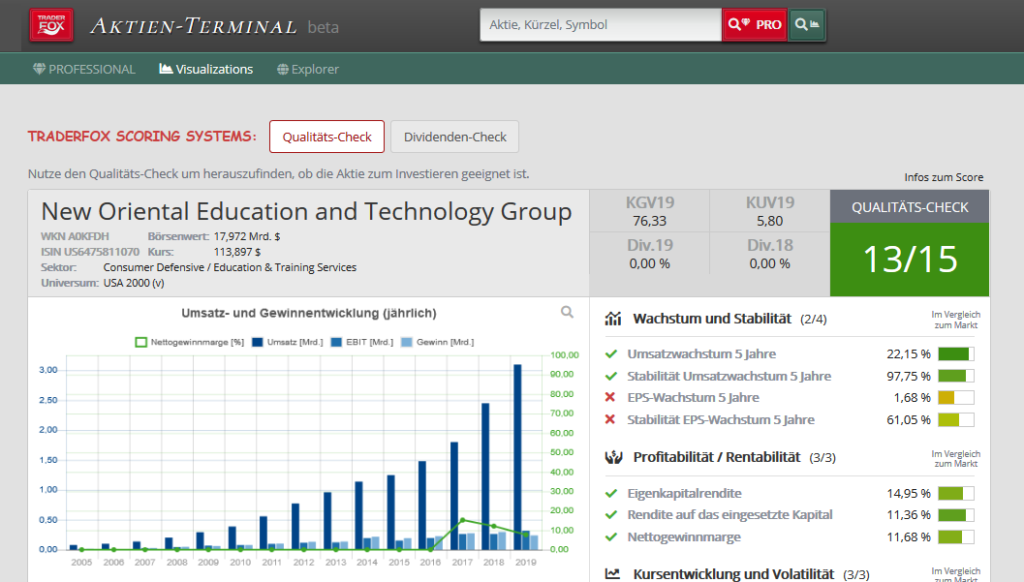
Task: Click the Nettogewinnmarge row check mark
Action: [x=611, y=537]
